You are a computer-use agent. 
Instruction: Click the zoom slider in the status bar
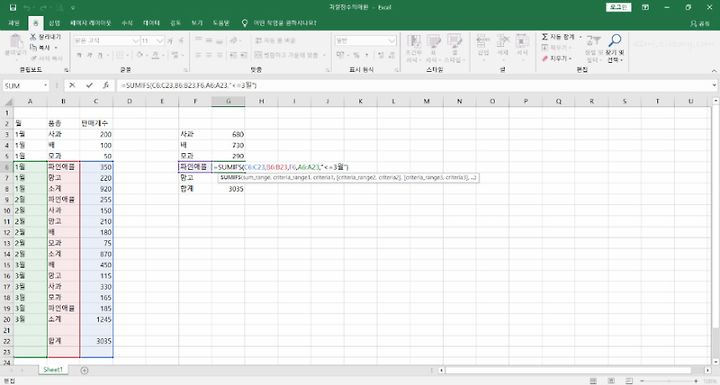pyautogui.click(x=669, y=381)
